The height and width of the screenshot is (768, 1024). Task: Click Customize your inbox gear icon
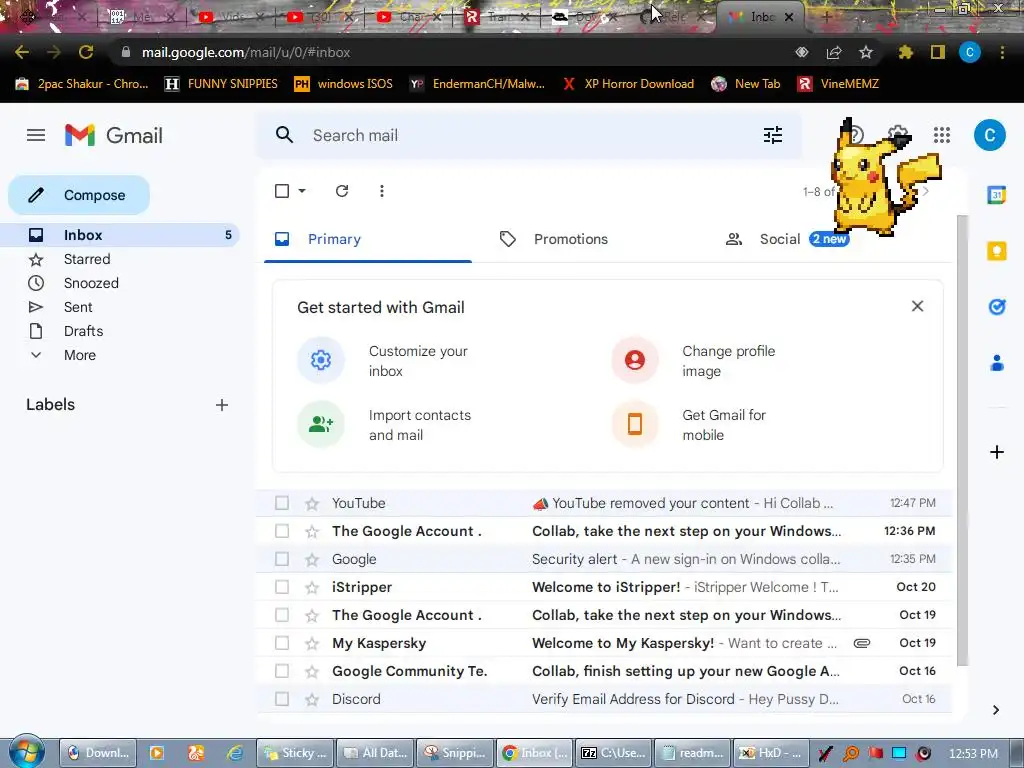[x=321, y=360]
